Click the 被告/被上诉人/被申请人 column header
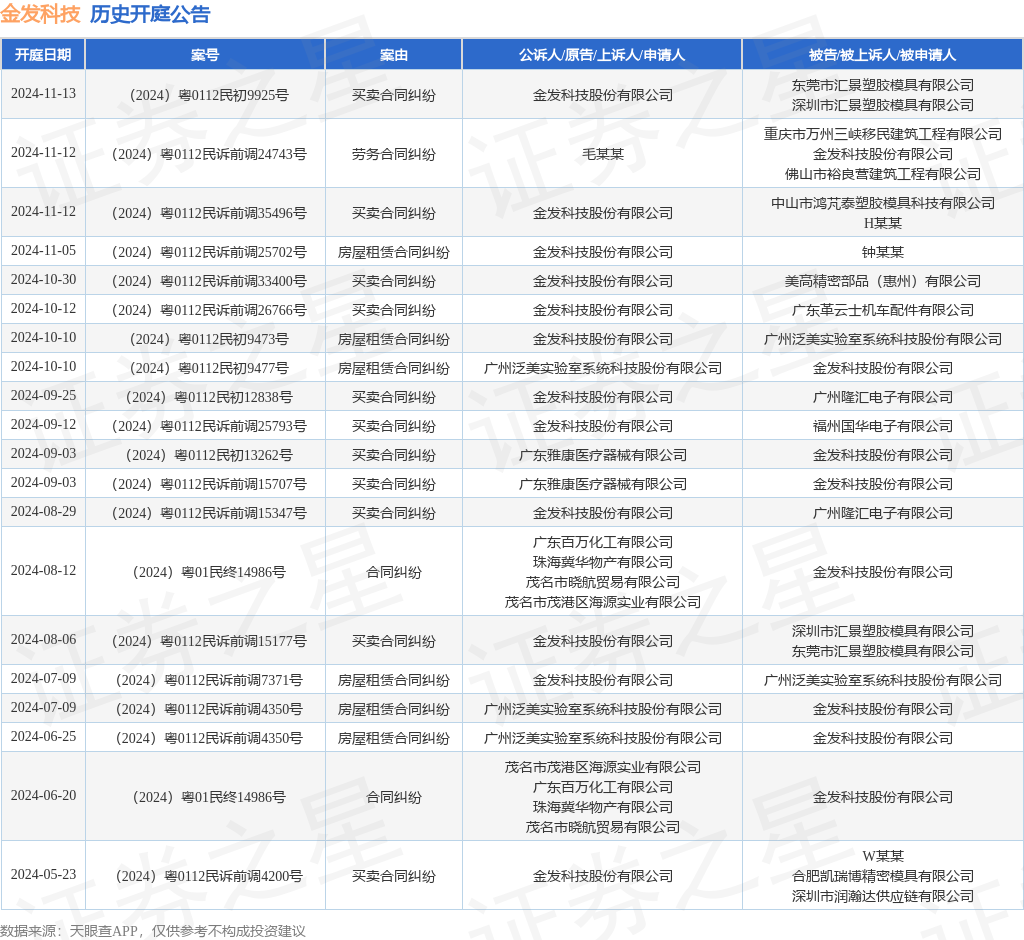This screenshot has height=940, width=1024. pyautogui.click(x=882, y=55)
